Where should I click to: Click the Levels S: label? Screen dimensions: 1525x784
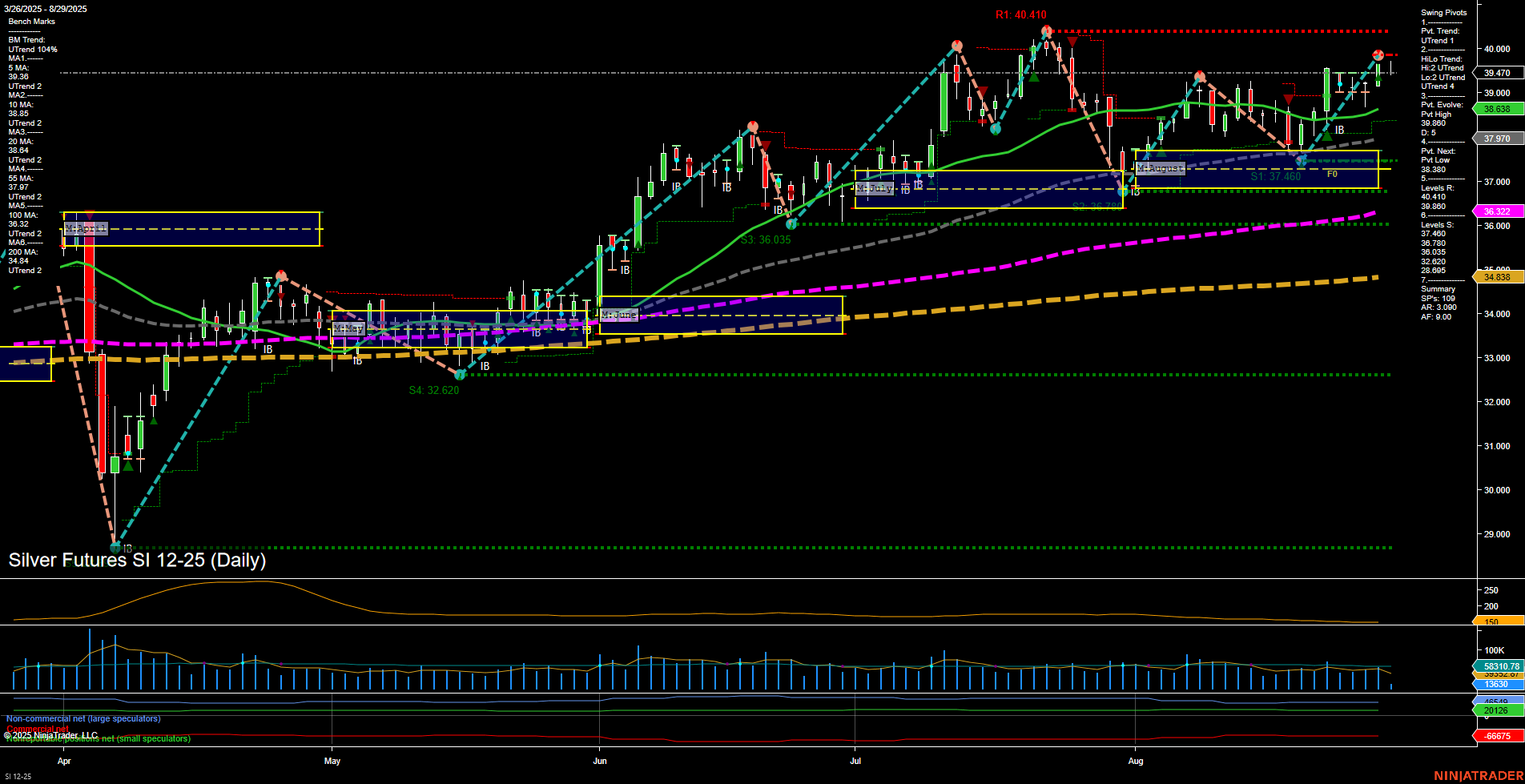coord(1437,225)
